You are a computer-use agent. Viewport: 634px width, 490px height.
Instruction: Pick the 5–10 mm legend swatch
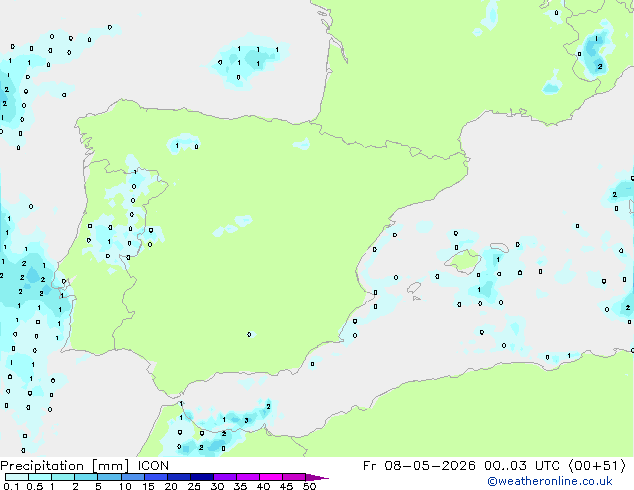pos(109,477)
